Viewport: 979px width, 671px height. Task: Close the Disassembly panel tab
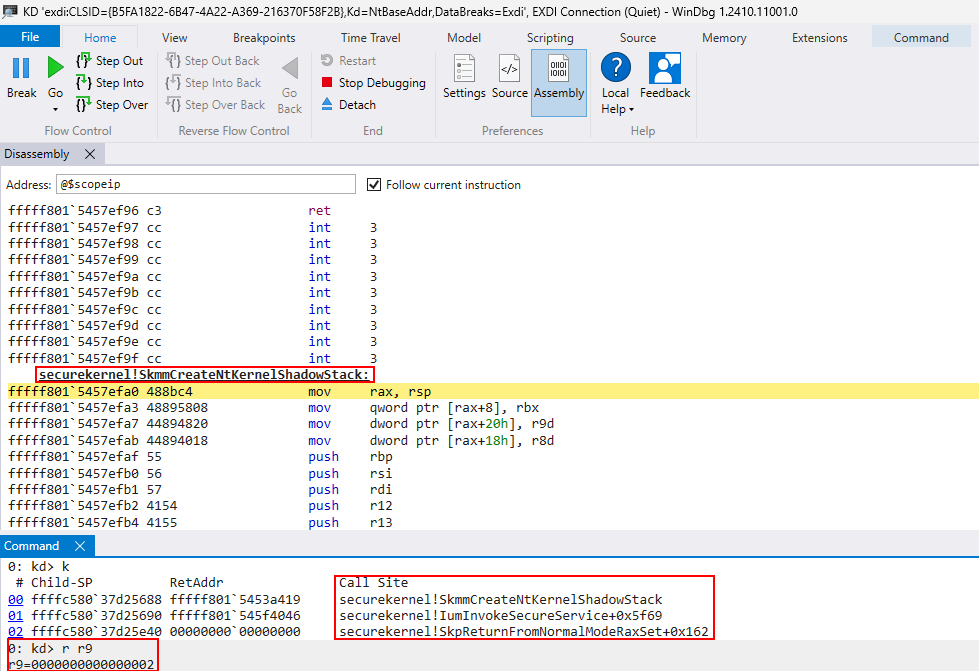(90, 154)
